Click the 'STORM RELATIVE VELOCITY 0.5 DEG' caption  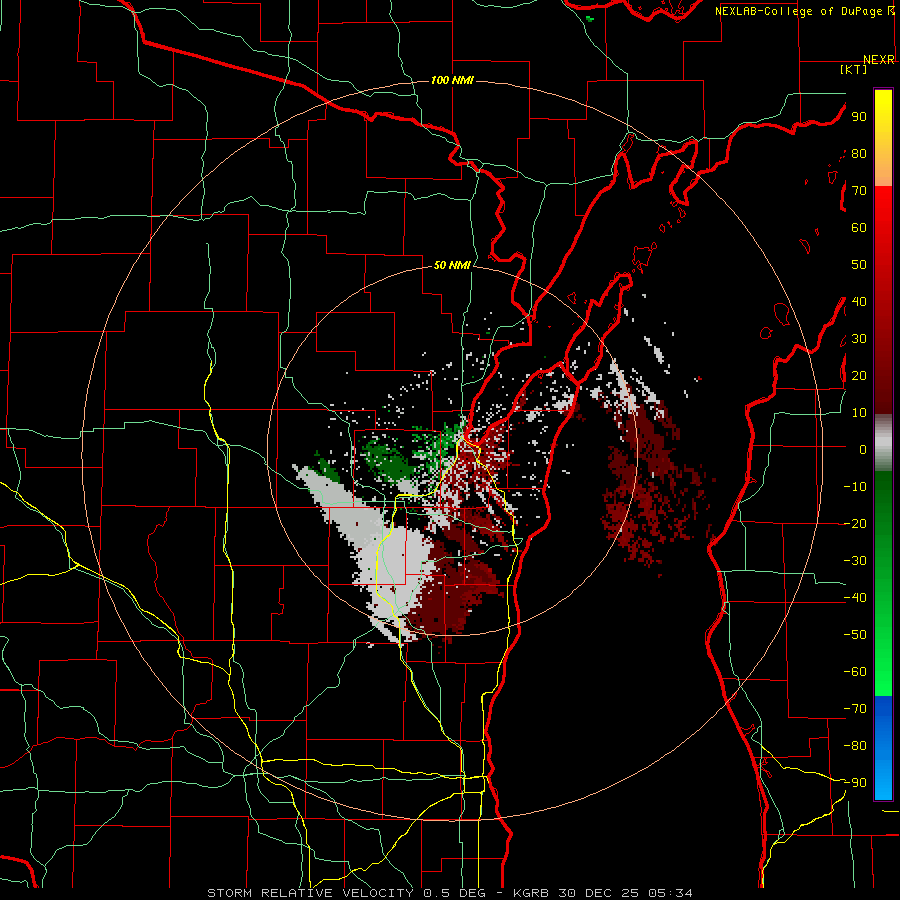coord(346,893)
